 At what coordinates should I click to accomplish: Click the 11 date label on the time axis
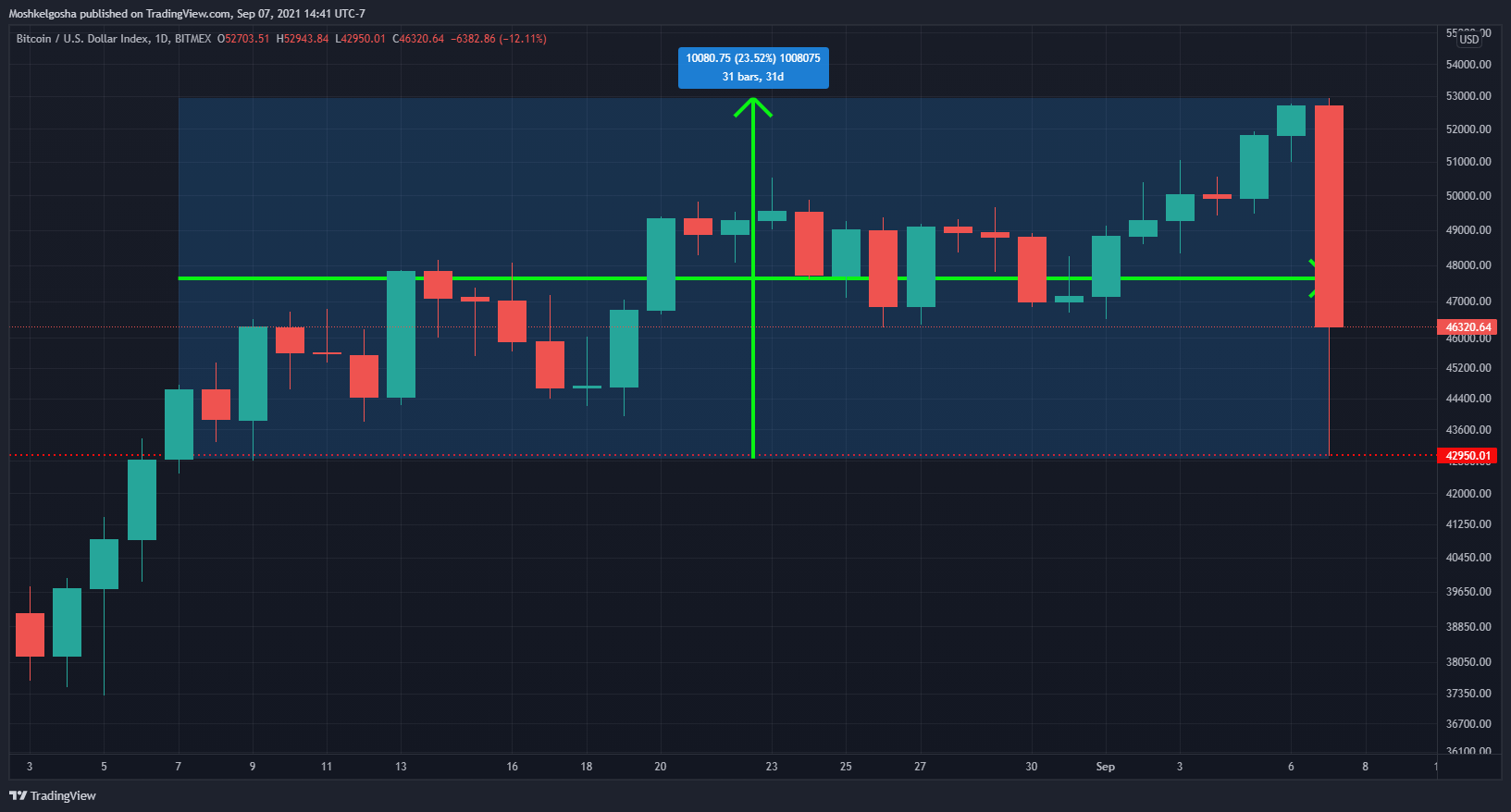(x=327, y=767)
